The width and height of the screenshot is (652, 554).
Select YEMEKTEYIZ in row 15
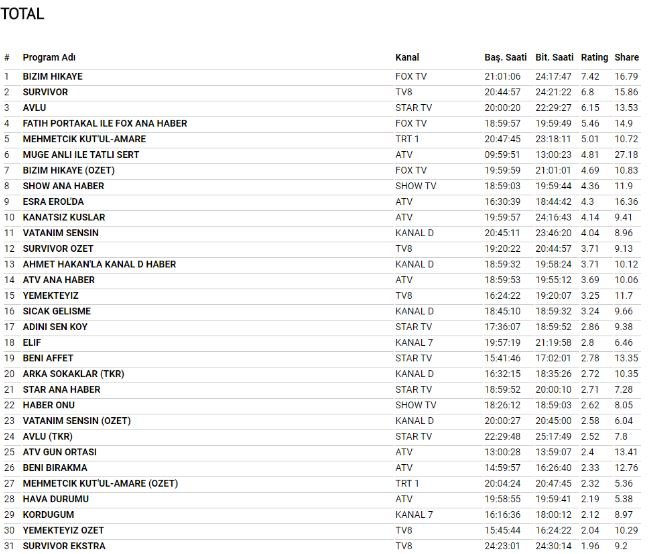point(50,296)
